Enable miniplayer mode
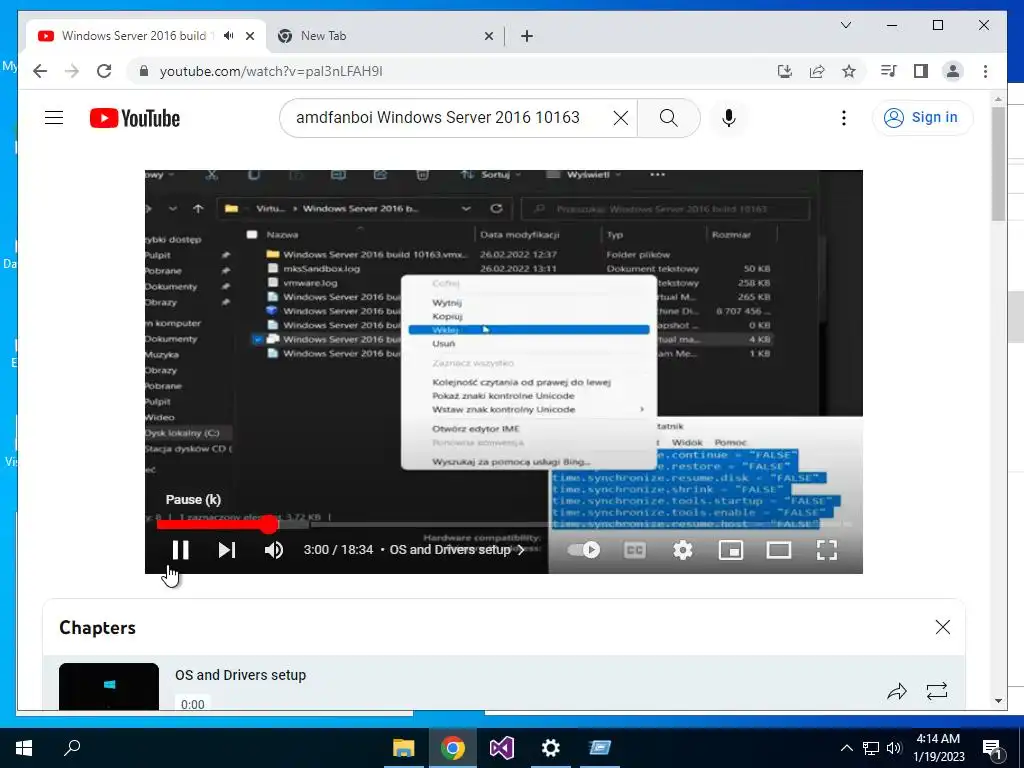This screenshot has width=1024, height=768. pyautogui.click(x=730, y=550)
